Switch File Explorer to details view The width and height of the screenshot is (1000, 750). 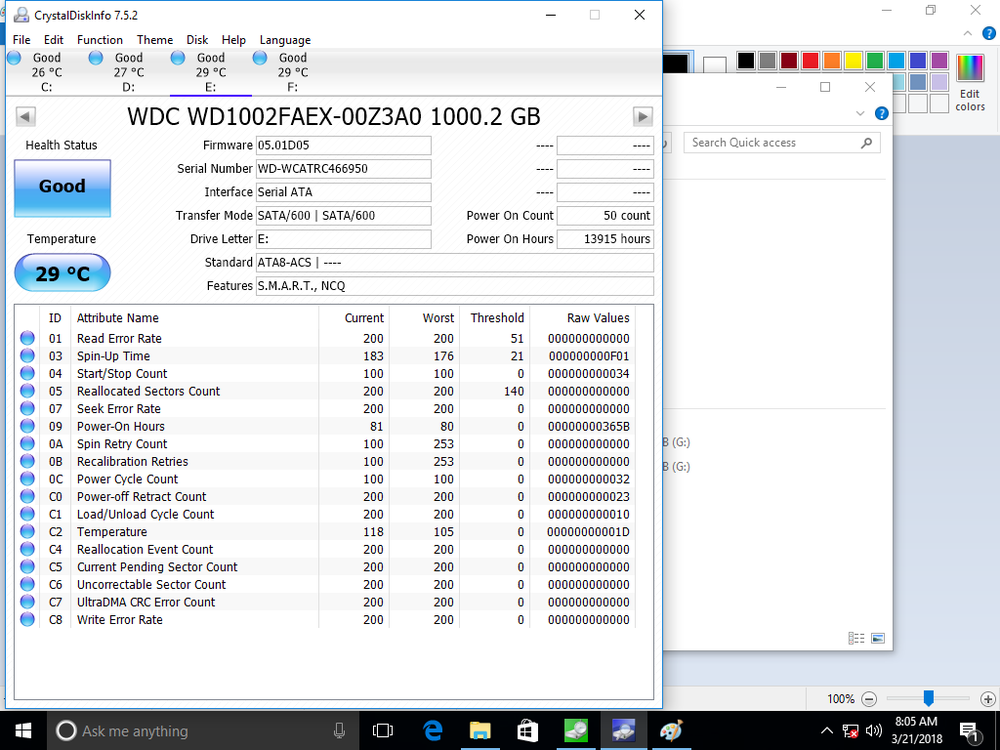click(x=856, y=638)
